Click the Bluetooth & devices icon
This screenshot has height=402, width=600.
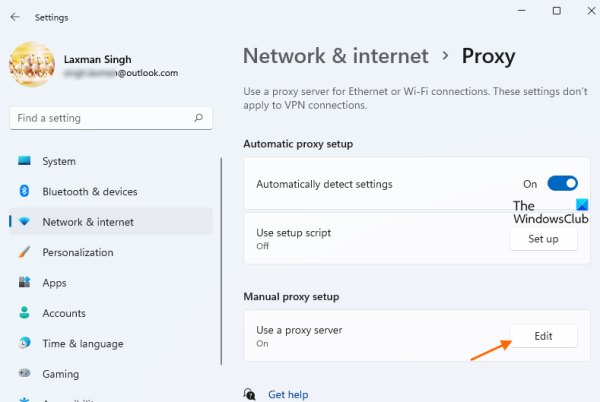click(x=25, y=191)
